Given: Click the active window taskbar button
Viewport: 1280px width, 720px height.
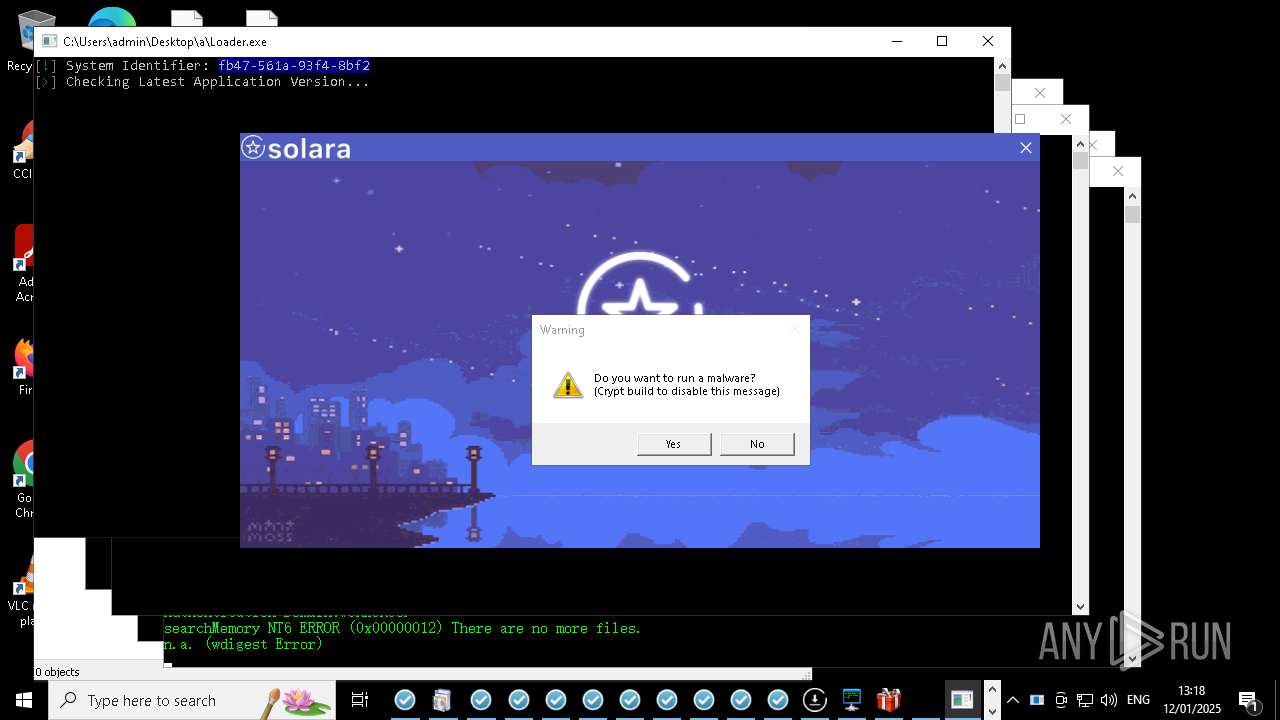Looking at the screenshot, I should [x=962, y=700].
